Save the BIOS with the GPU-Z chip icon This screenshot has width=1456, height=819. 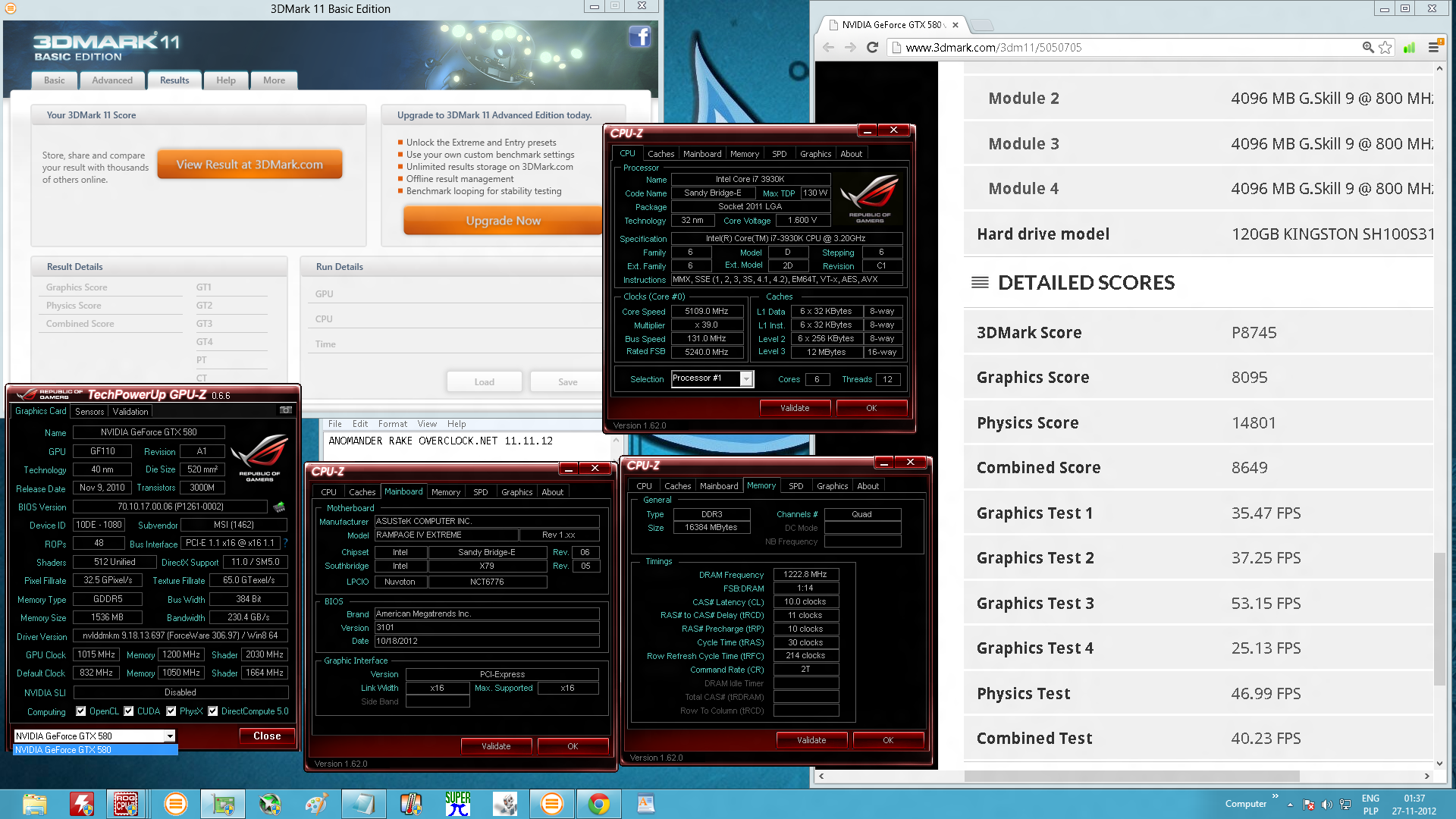279,507
